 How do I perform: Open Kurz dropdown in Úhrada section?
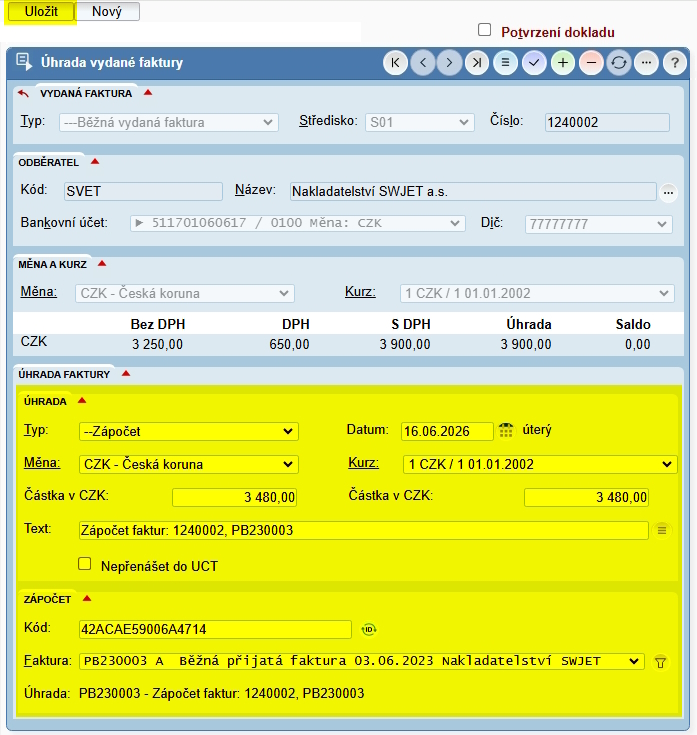pyautogui.click(x=540, y=464)
